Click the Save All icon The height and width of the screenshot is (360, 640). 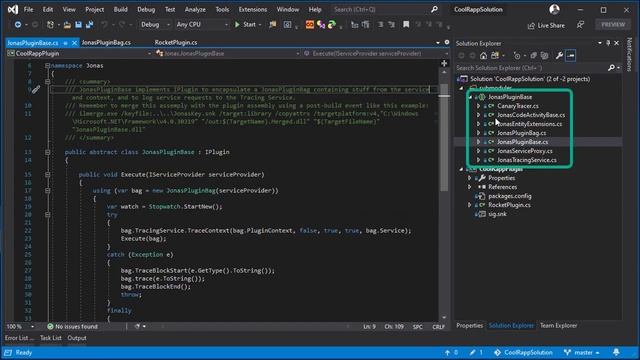[89, 25]
